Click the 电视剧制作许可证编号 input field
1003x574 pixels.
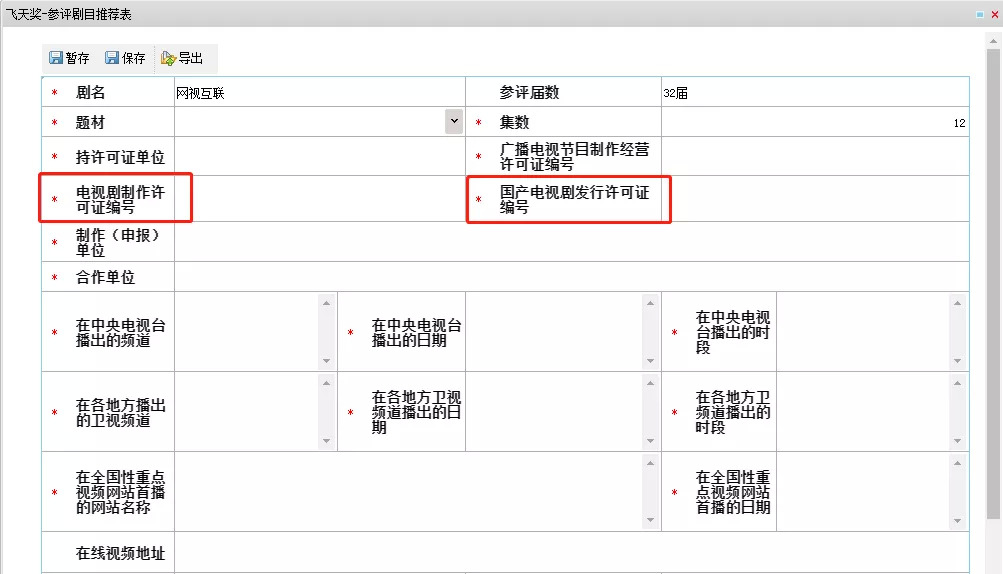tap(319, 199)
